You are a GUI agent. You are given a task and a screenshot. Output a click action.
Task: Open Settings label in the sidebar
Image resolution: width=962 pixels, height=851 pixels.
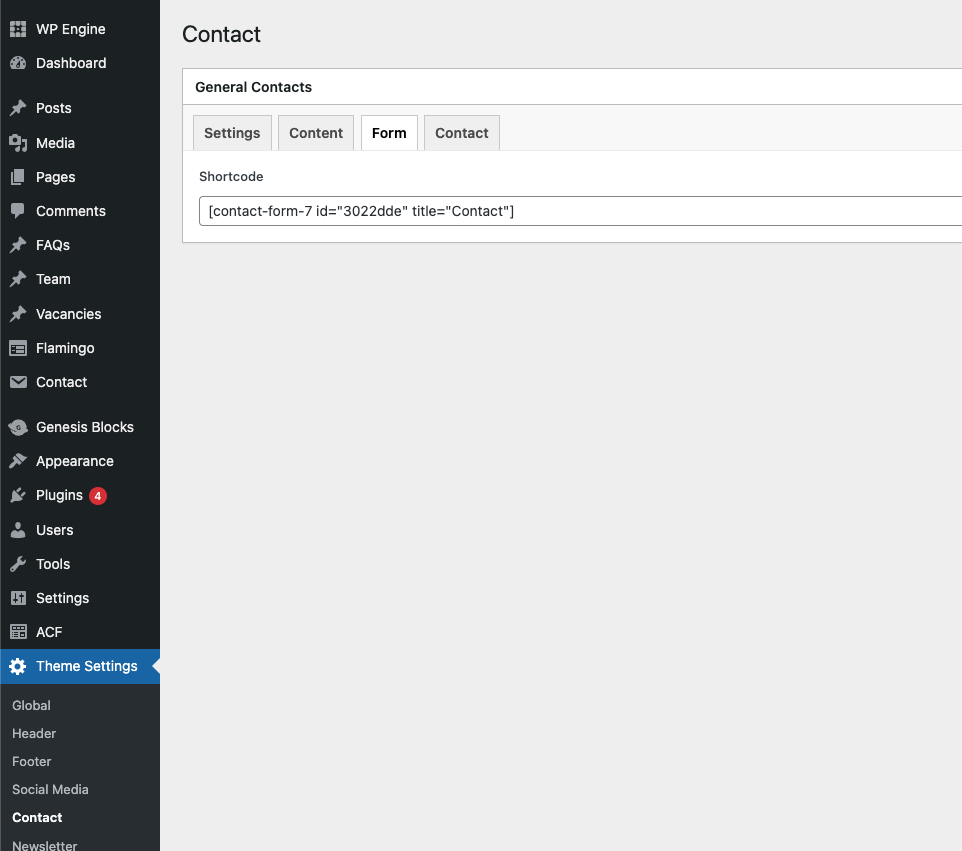pos(63,598)
